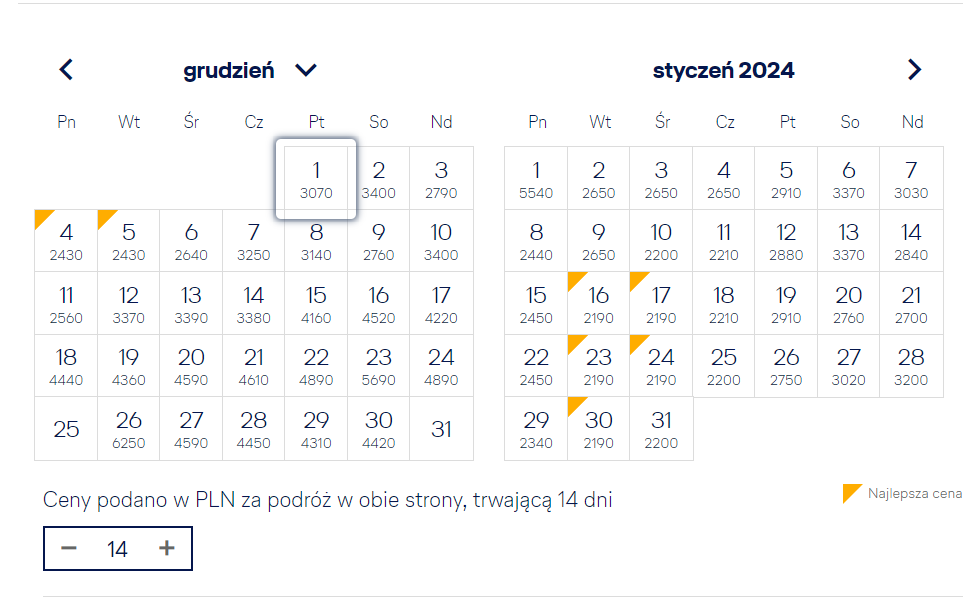The width and height of the screenshot is (971, 604).
Task: Select January 28 priced 3200
Action: click(911, 366)
